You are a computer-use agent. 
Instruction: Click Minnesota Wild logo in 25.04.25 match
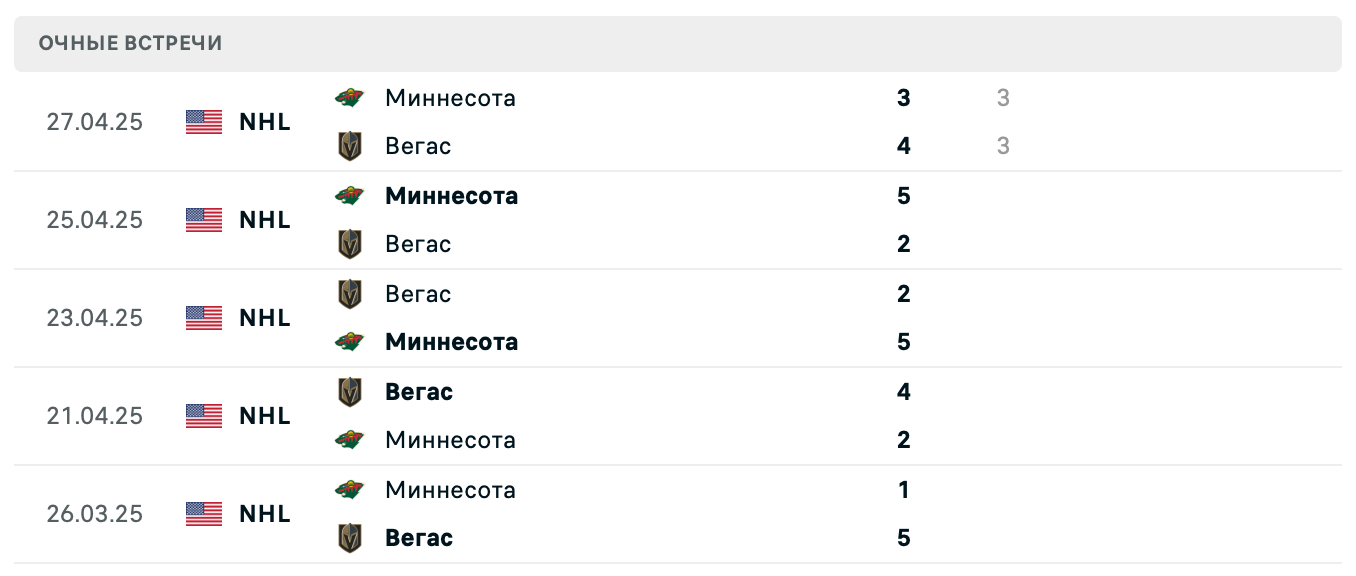349,196
